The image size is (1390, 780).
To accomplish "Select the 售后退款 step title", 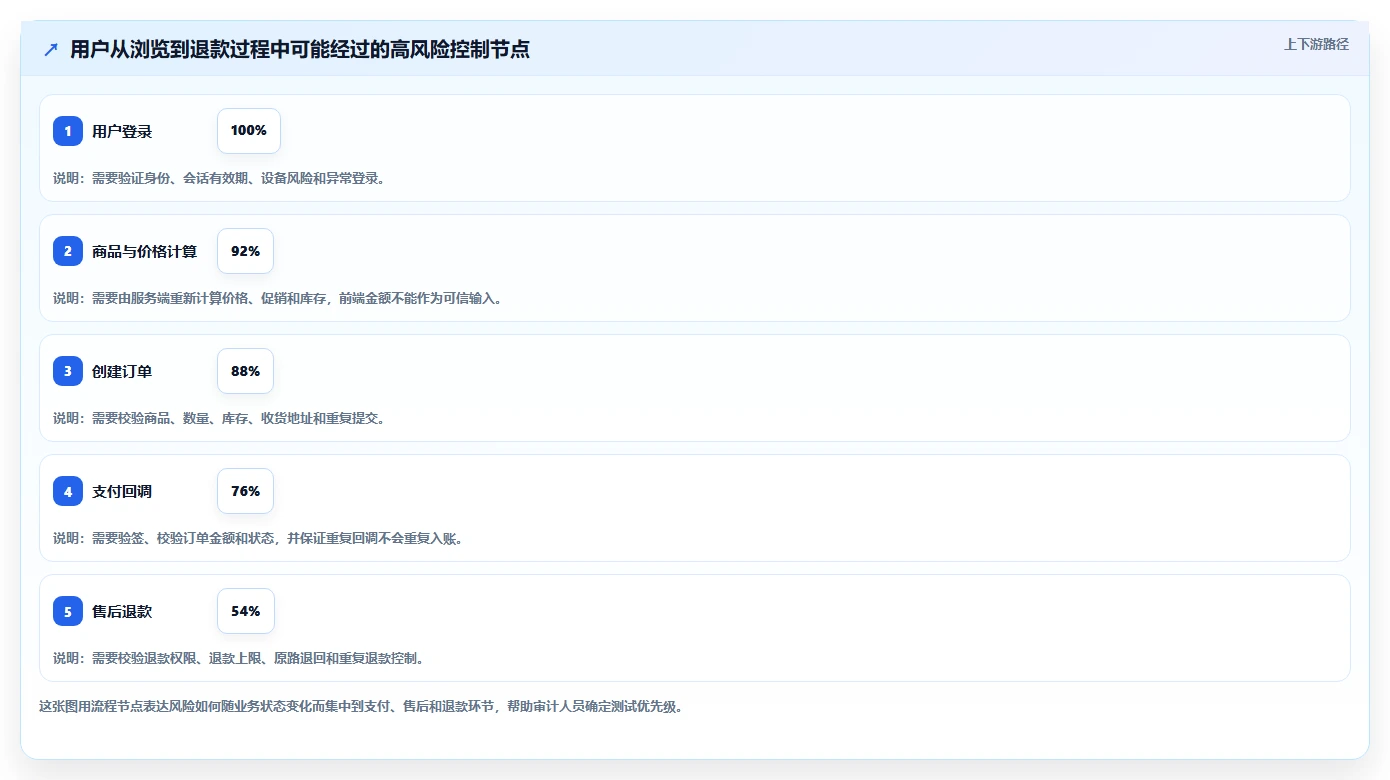I will point(122,611).
